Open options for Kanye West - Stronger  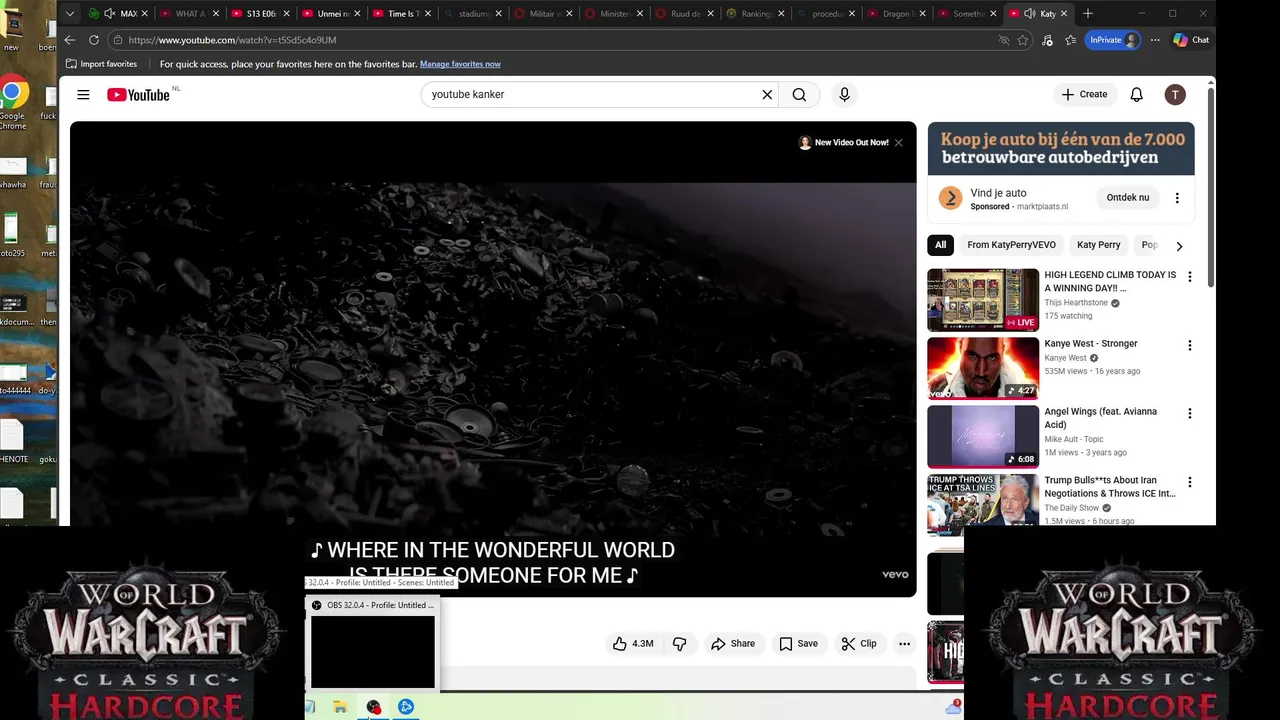point(1189,345)
